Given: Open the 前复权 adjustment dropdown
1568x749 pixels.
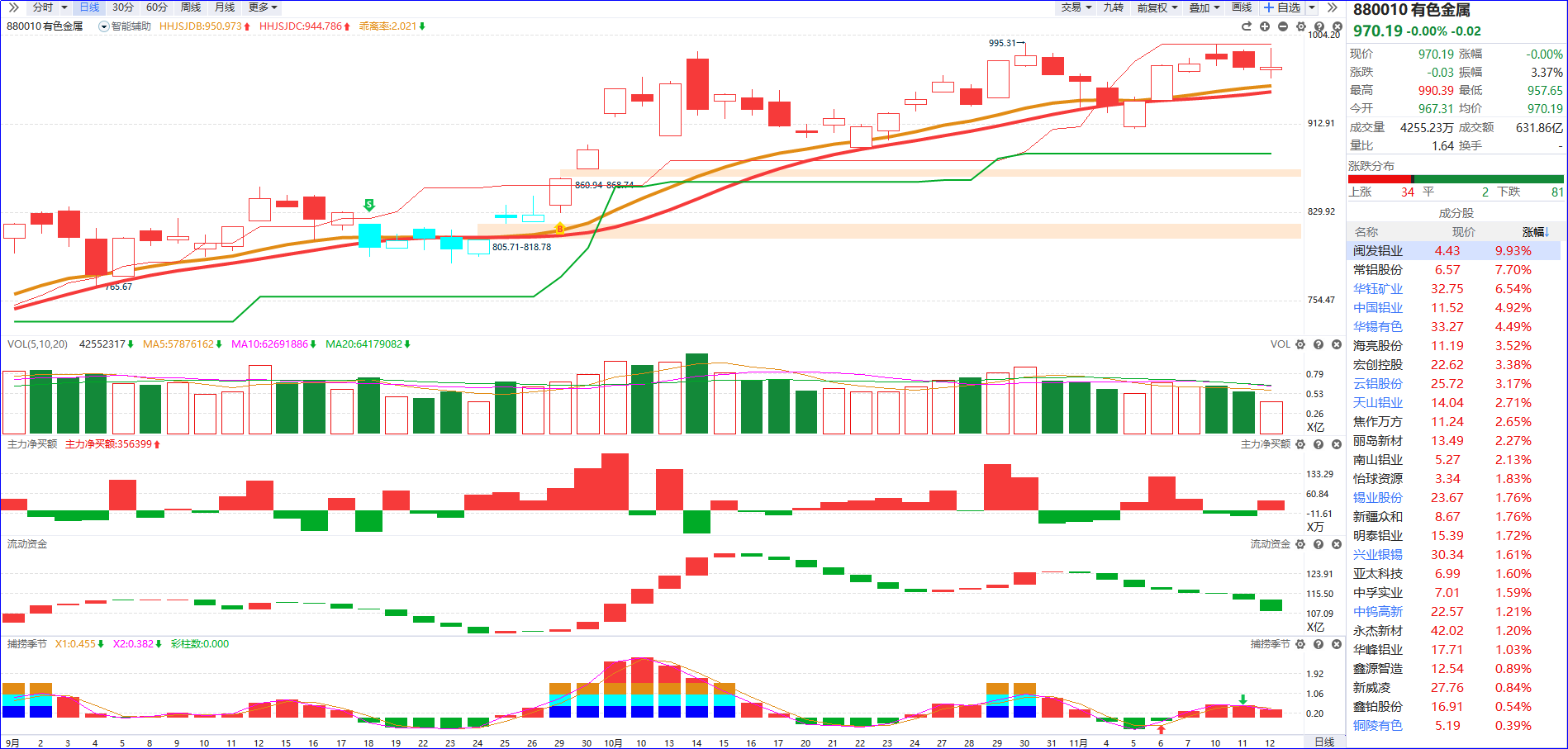Looking at the screenshot, I should point(1157,7).
